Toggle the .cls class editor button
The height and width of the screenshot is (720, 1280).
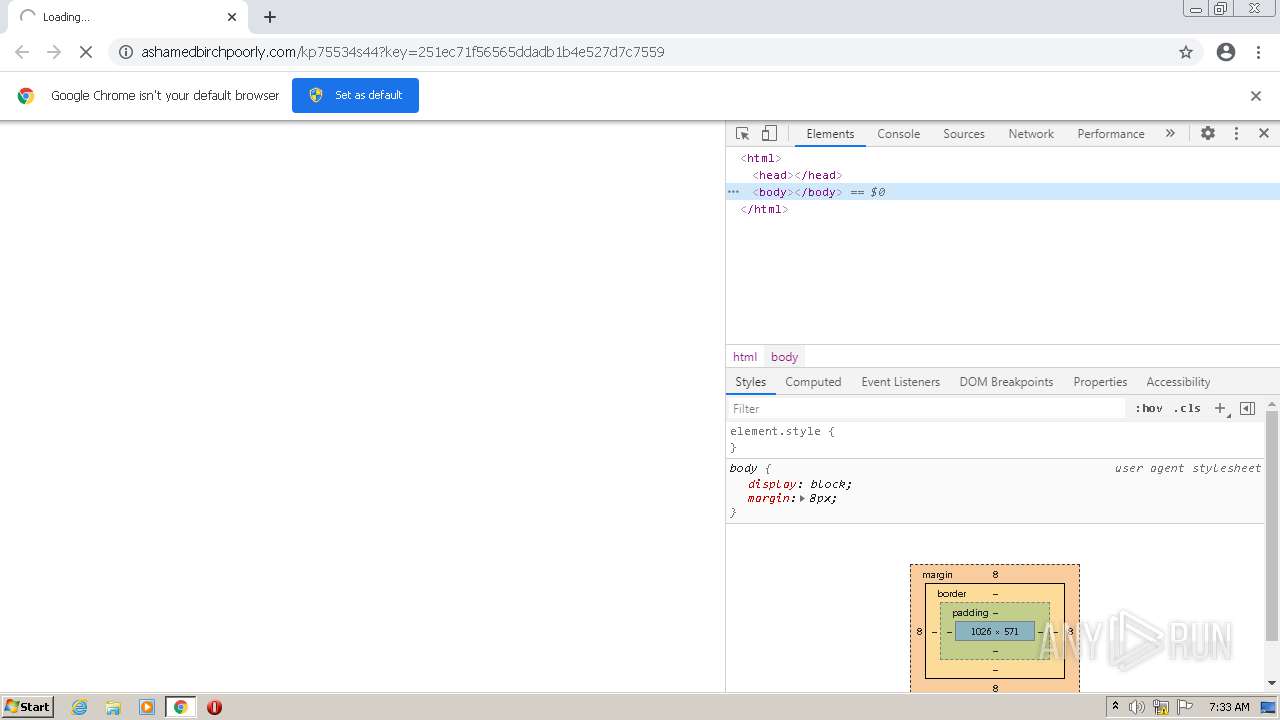[x=1187, y=408]
